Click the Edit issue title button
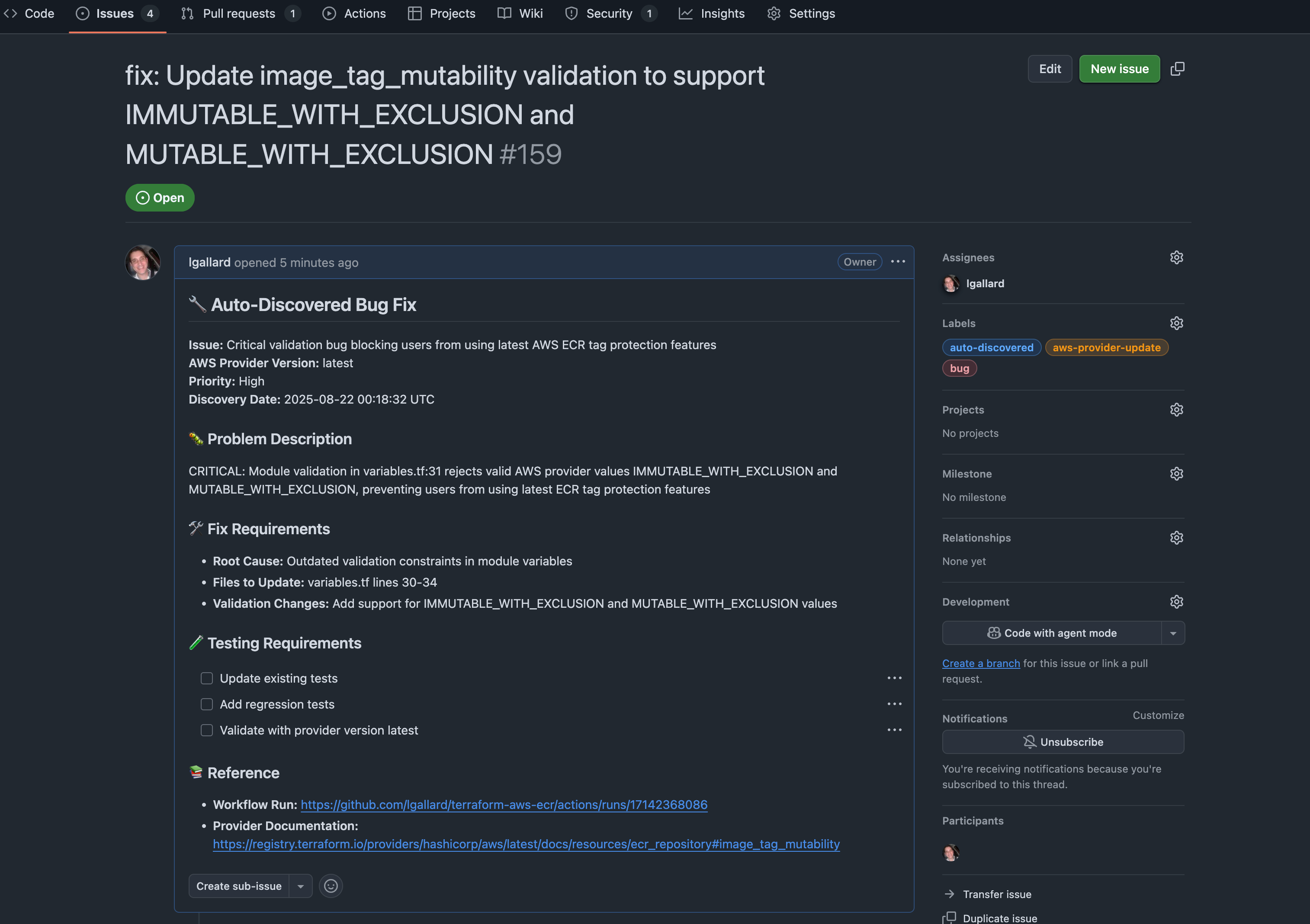This screenshot has height=924, width=1310. pyautogui.click(x=1050, y=69)
